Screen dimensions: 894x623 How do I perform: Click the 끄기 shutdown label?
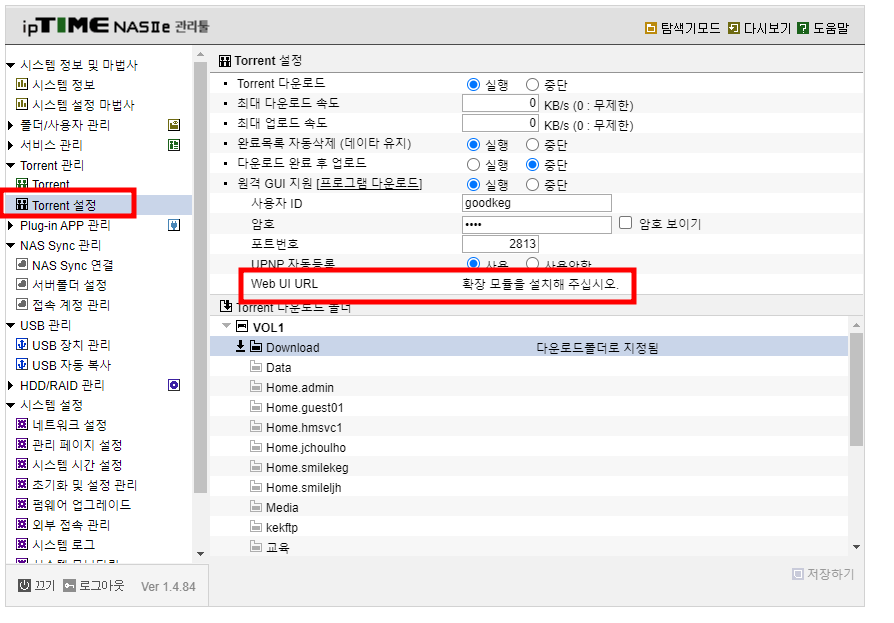[x=44, y=585]
